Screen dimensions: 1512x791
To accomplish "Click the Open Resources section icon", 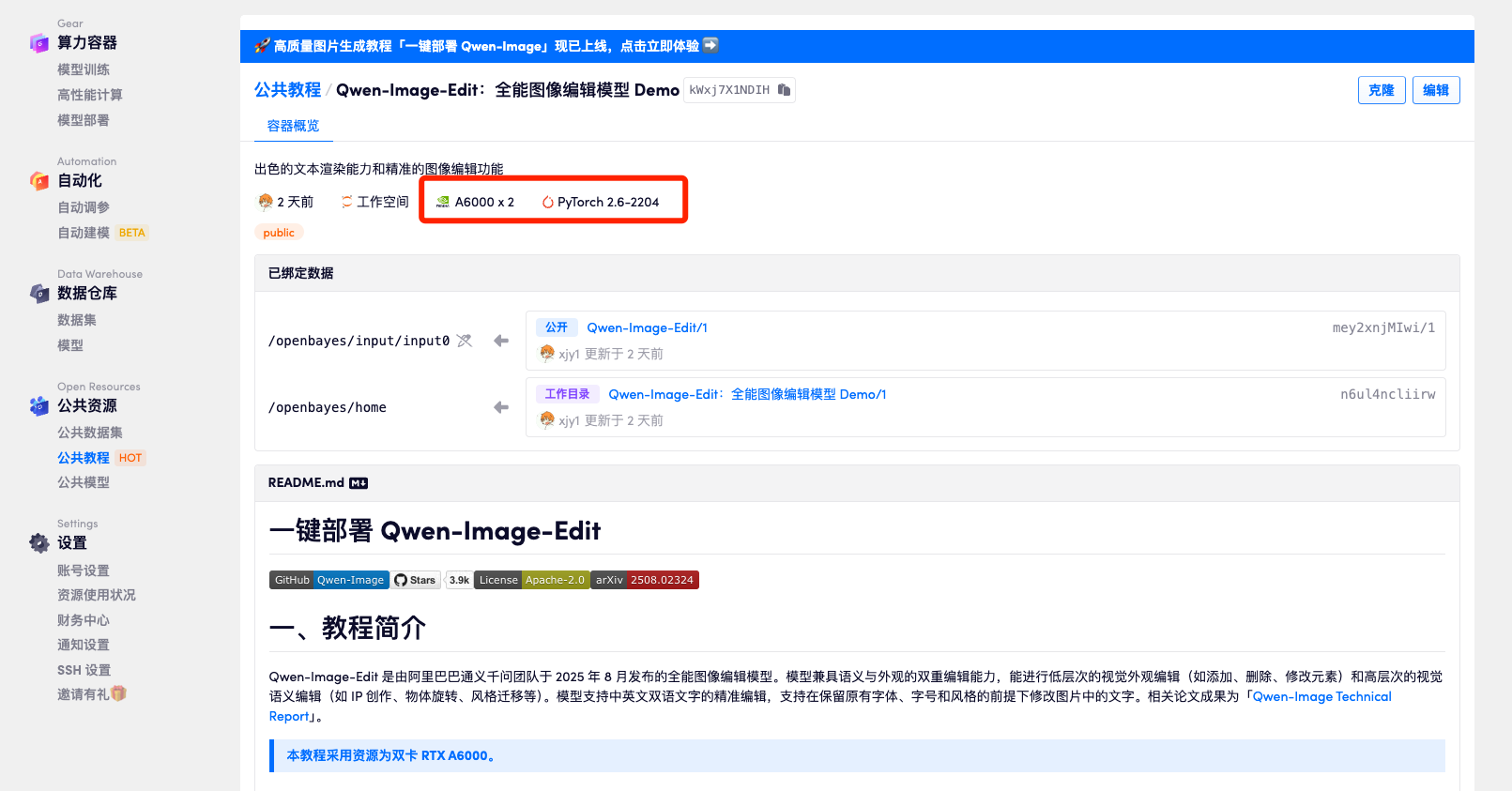I will pyautogui.click(x=39, y=405).
